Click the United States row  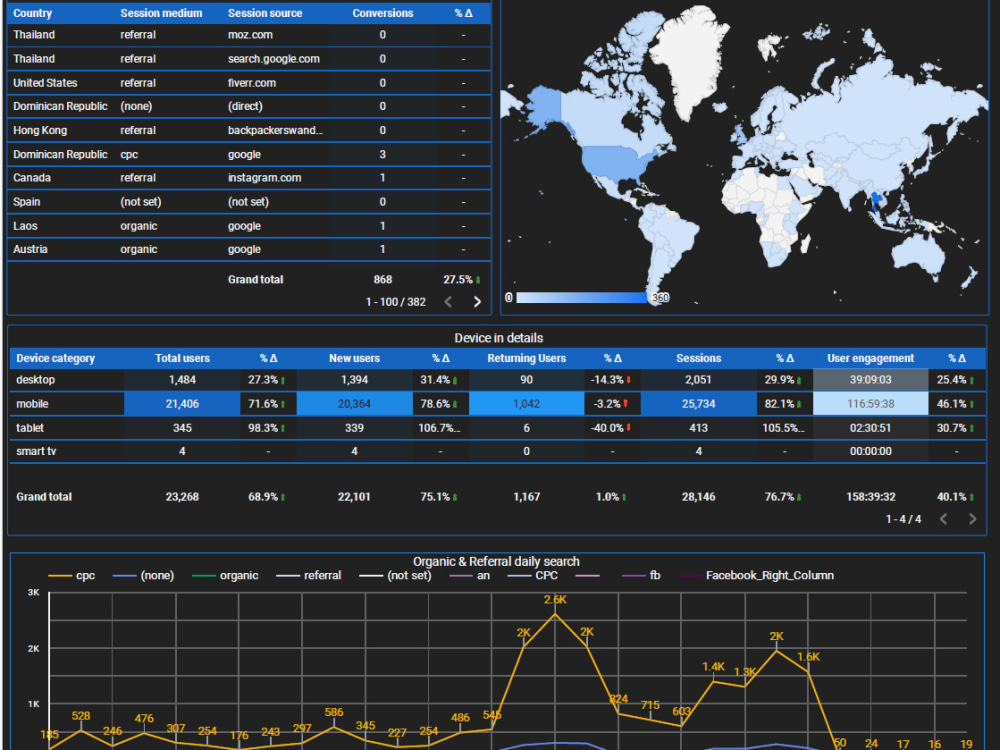click(249, 83)
